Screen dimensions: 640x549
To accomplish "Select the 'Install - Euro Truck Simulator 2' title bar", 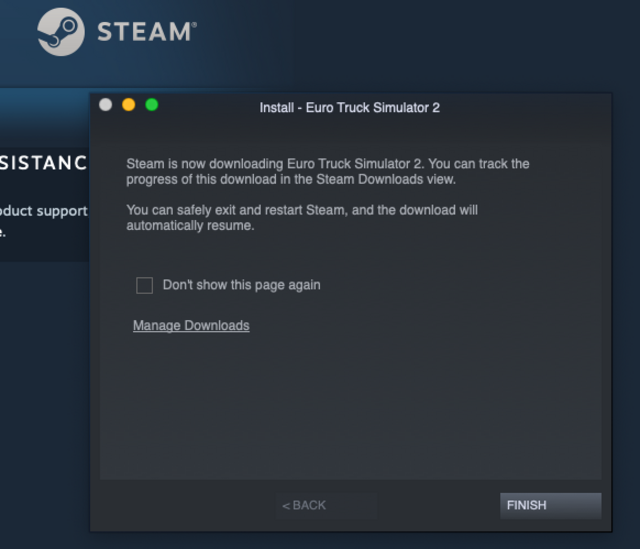I will click(350, 107).
